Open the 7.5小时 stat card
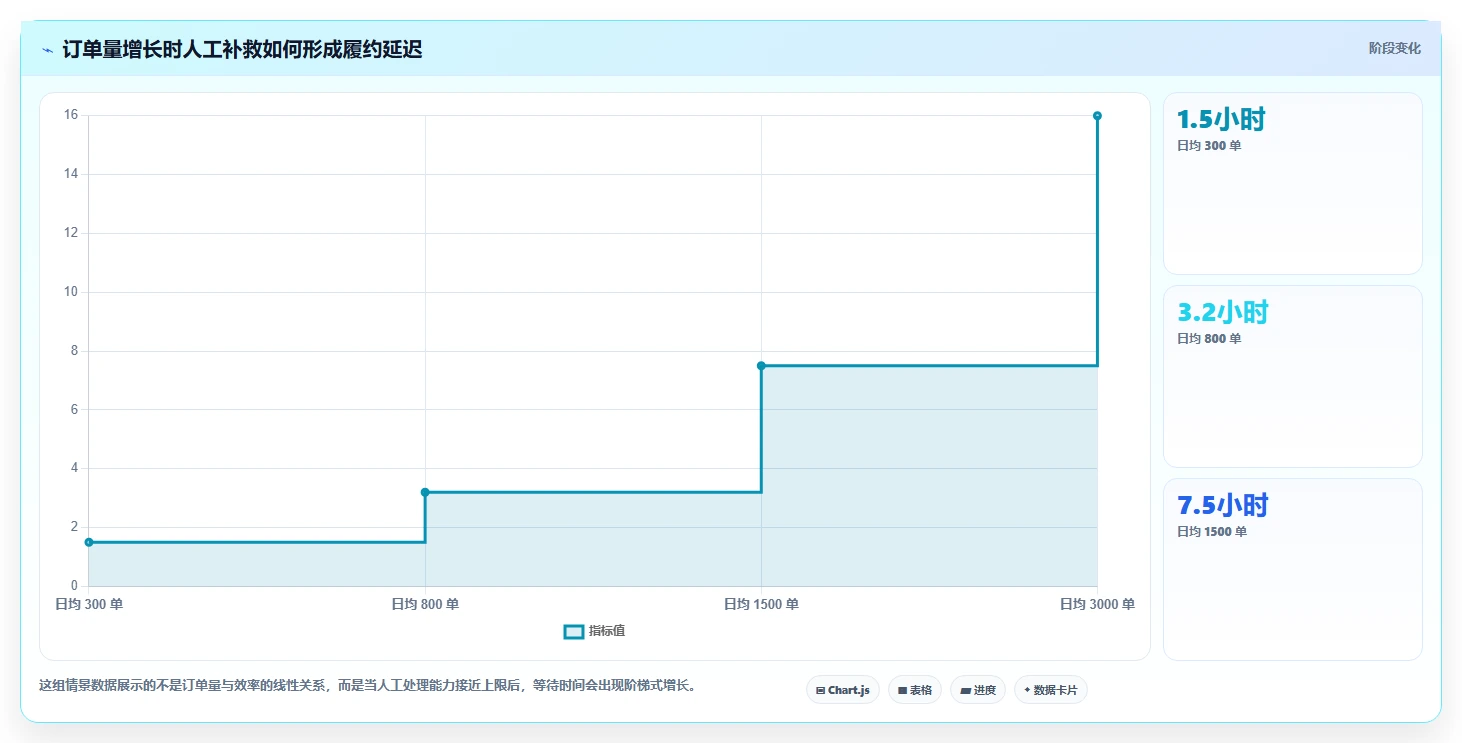 (1292, 569)
